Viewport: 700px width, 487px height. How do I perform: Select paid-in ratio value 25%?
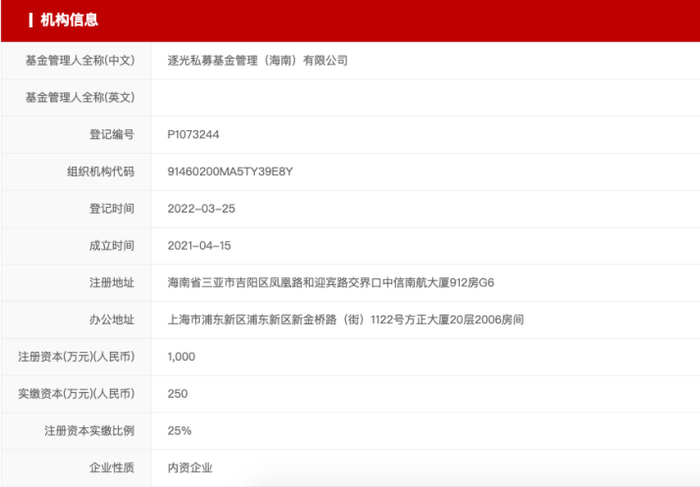(179, 431)
